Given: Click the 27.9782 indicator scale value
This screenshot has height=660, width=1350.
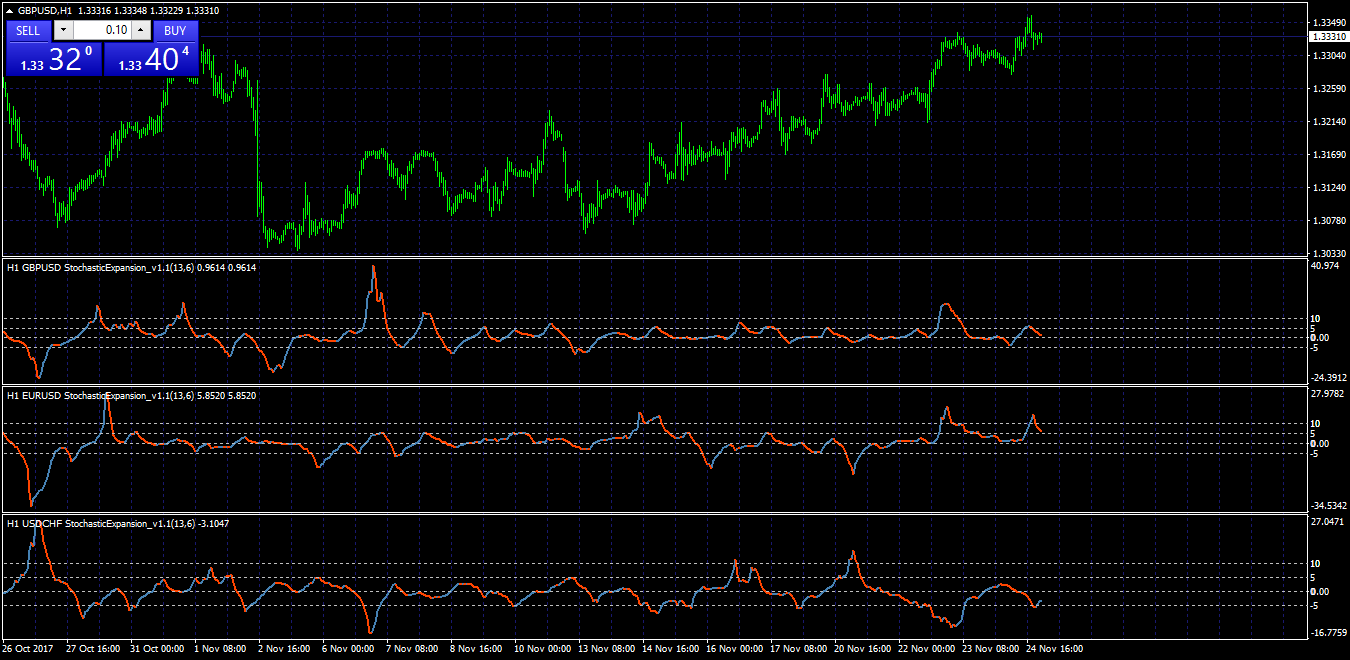Looking at the screenshot, I should pos(1327,394).
